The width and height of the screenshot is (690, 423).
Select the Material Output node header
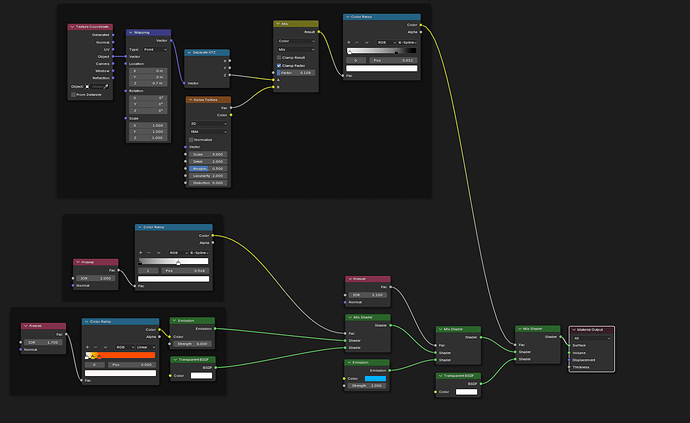[x=592, y=330]
